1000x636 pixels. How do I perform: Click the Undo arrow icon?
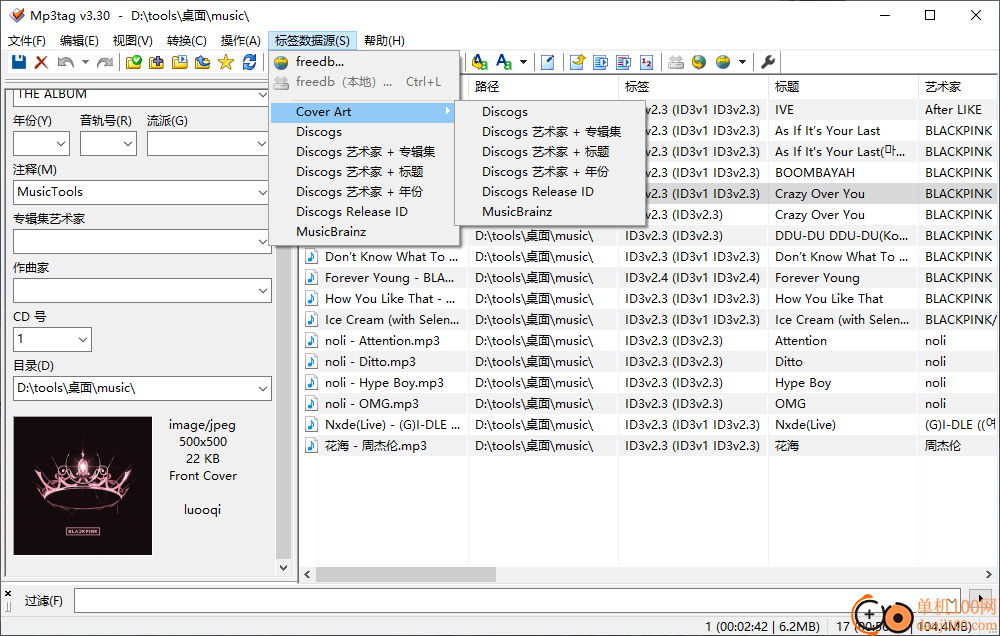(x=66, y=62)
